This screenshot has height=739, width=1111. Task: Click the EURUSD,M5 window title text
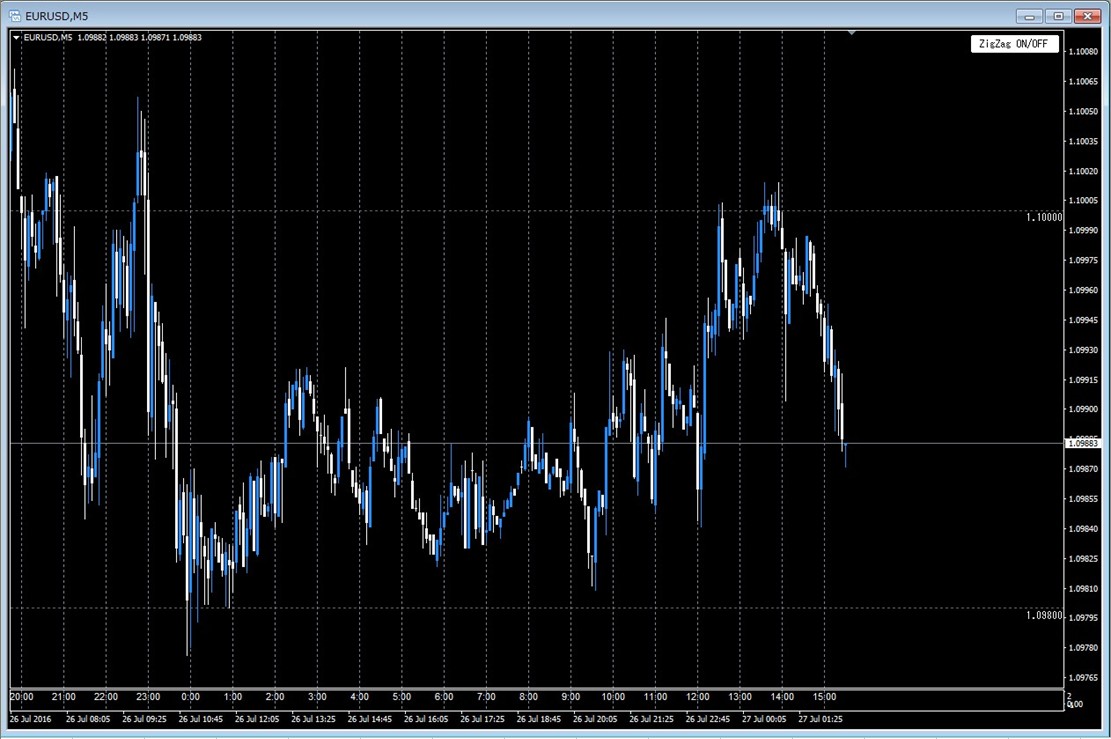[57, 16]
